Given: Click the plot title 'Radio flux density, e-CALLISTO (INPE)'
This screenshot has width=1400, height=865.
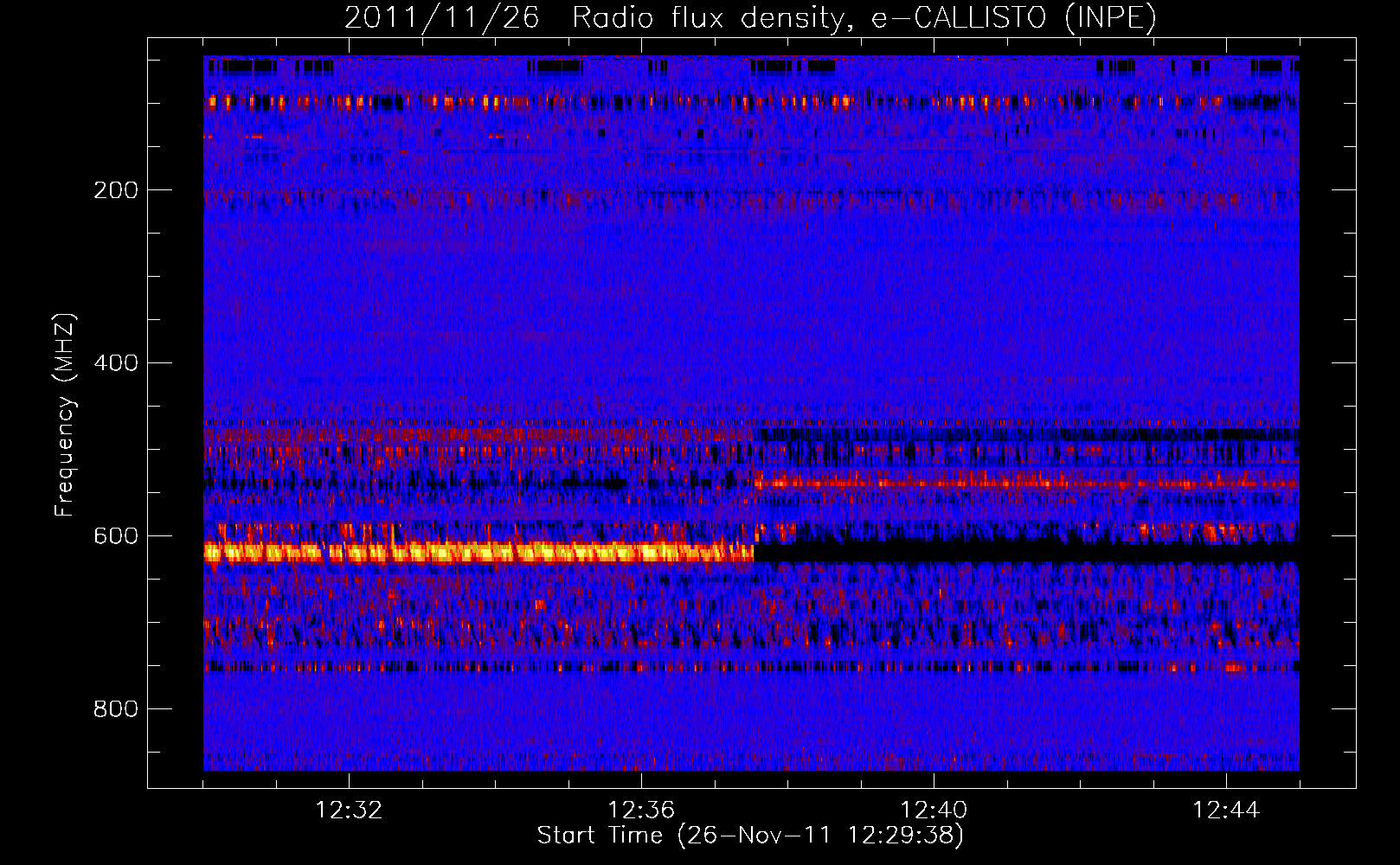Looking at the screenshot, I should (x=864, y=17).
